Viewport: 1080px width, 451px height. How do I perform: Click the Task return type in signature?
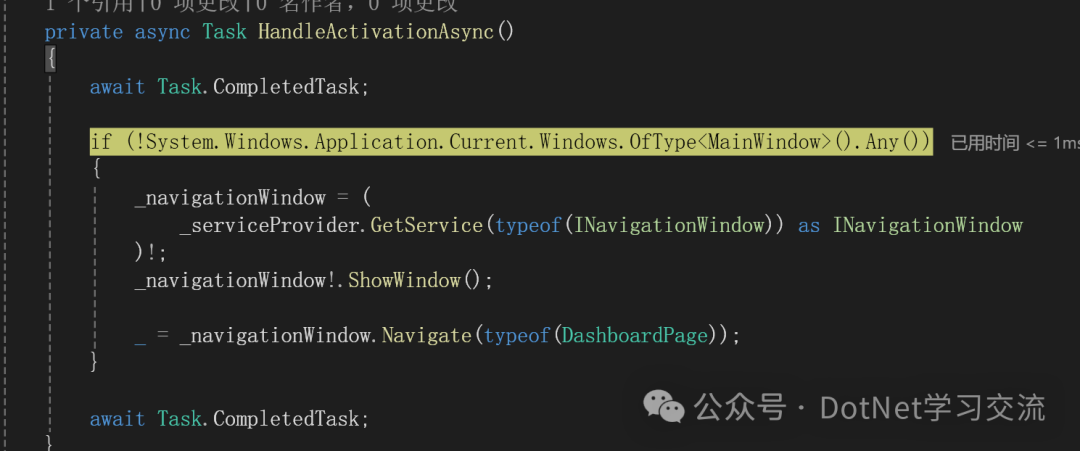tap(225, 32)
